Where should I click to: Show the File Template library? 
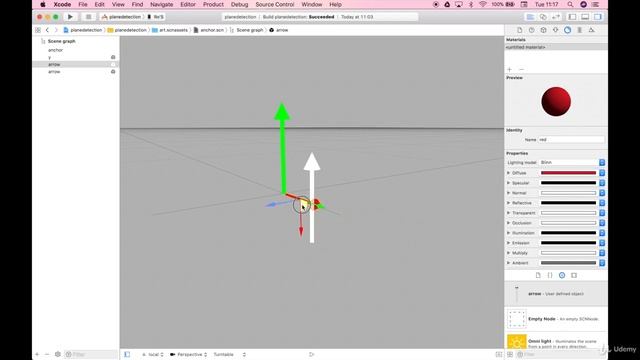coord(538,276)
